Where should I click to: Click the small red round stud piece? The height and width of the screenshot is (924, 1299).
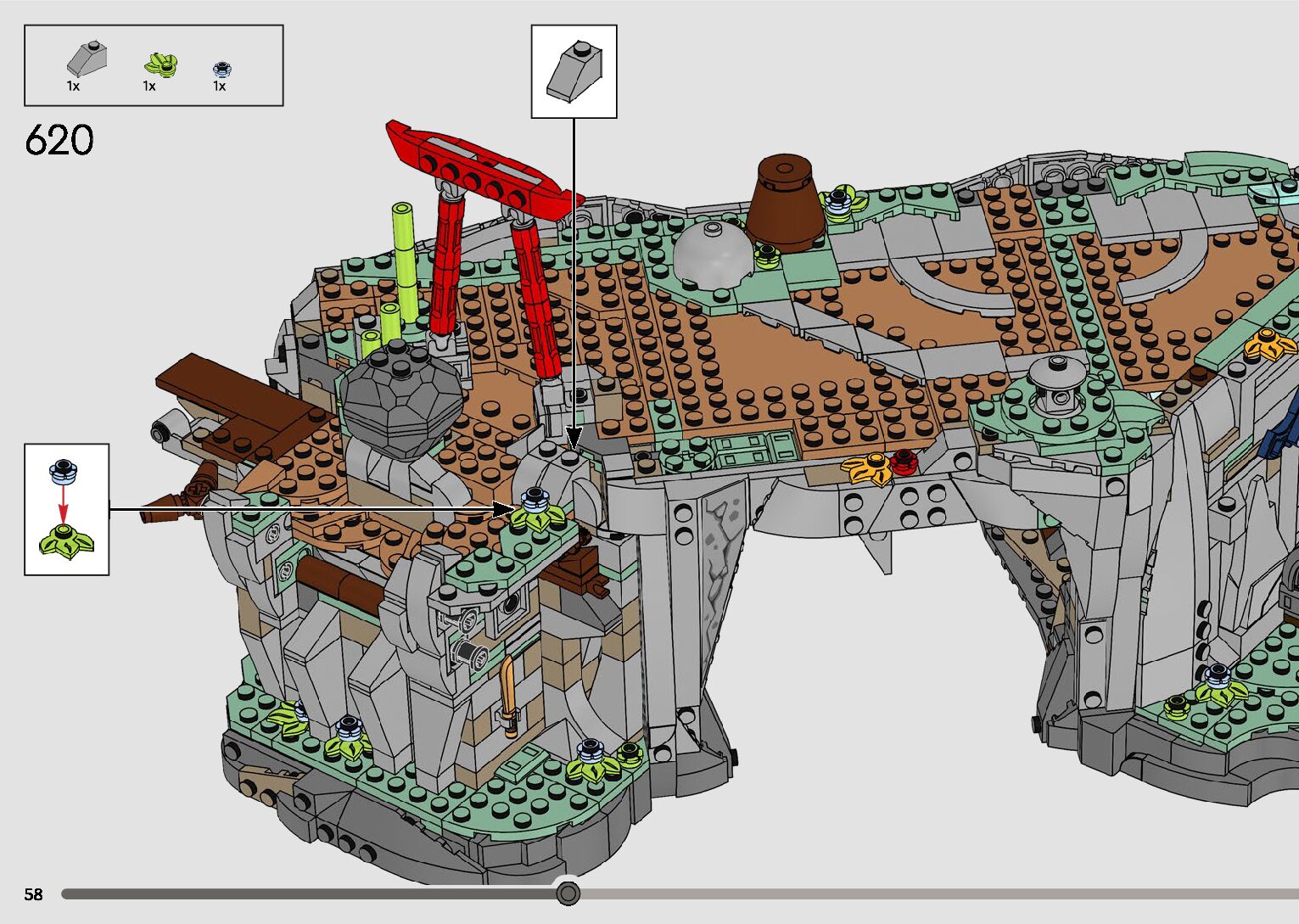(x=904, y=461)
